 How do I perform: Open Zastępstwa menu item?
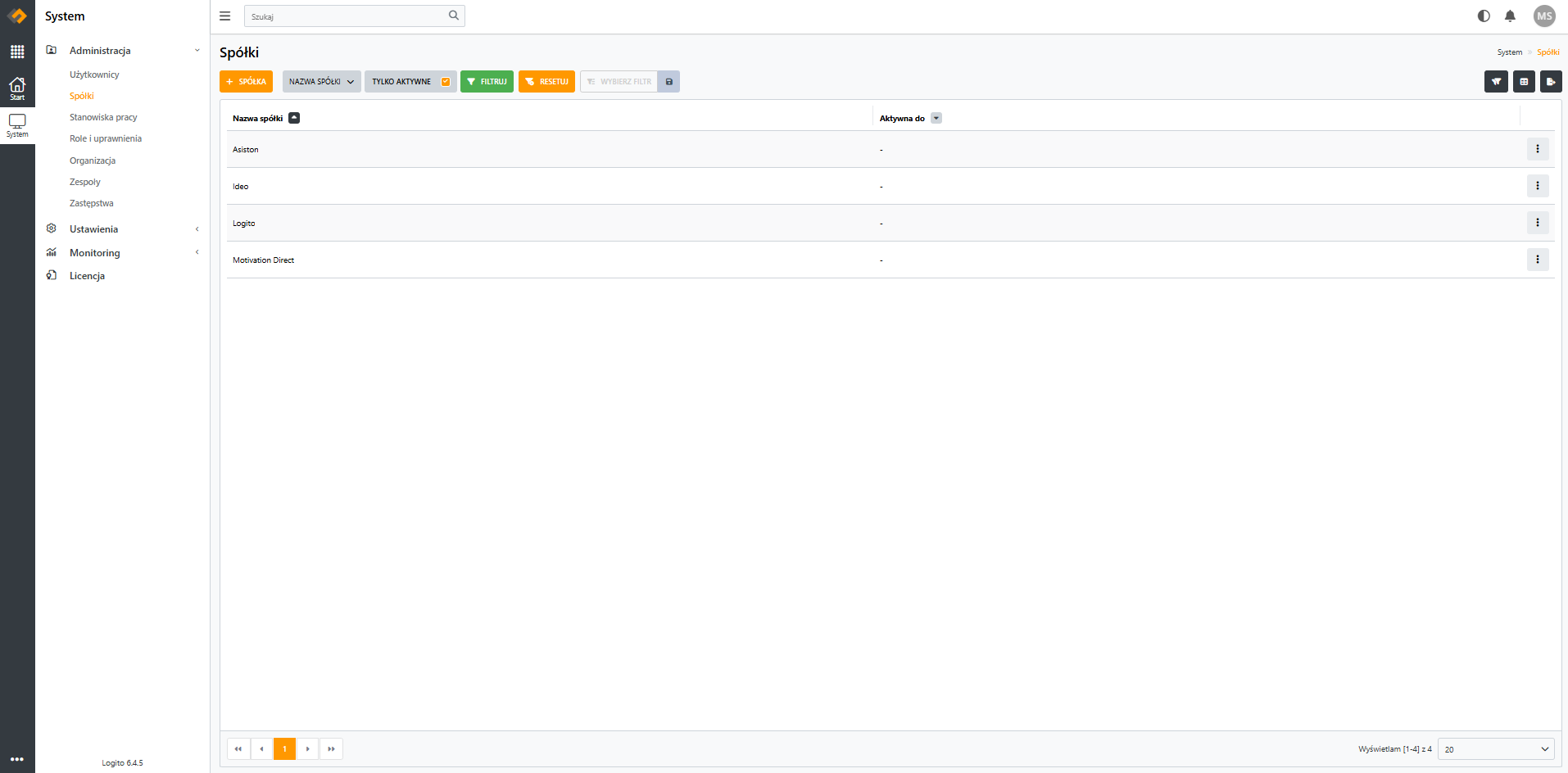tap(92, 203)
